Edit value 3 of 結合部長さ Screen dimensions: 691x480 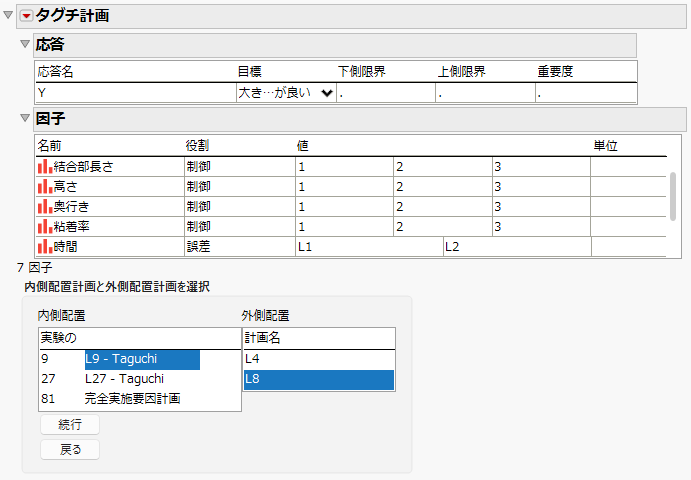[541, 167]
